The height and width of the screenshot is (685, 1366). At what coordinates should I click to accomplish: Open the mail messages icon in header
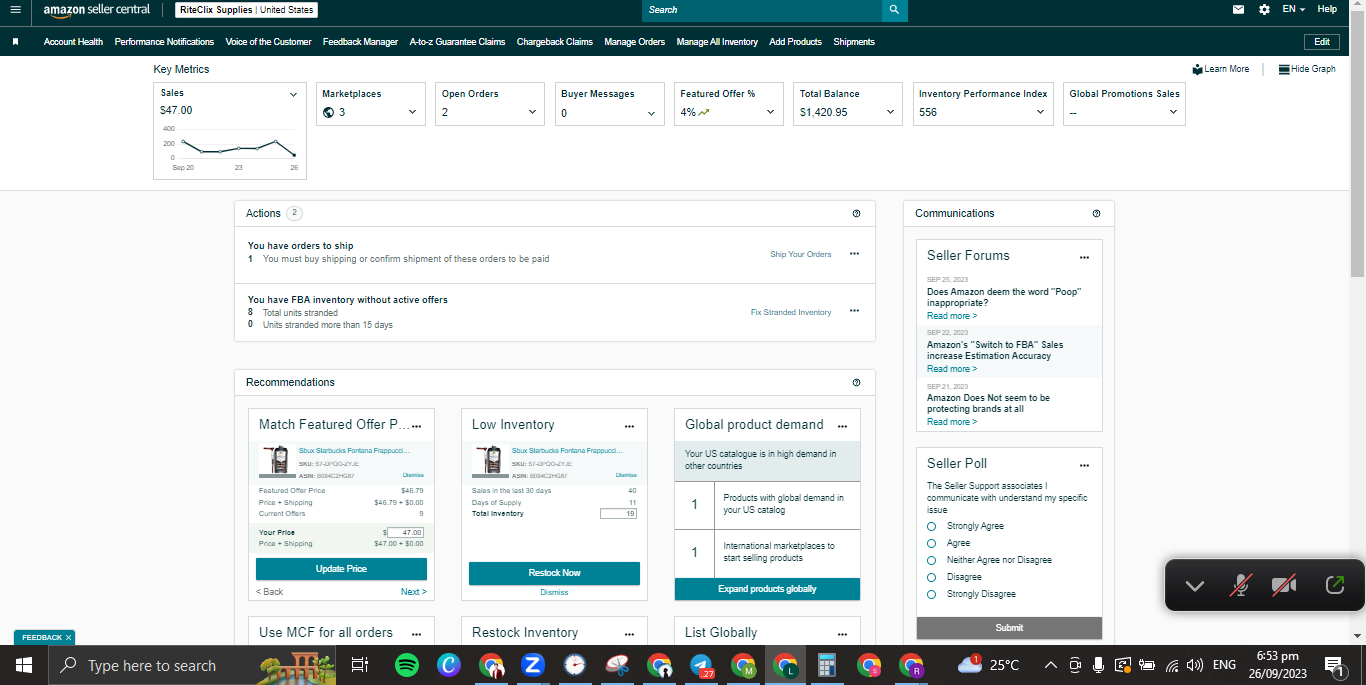(1238, 9)
